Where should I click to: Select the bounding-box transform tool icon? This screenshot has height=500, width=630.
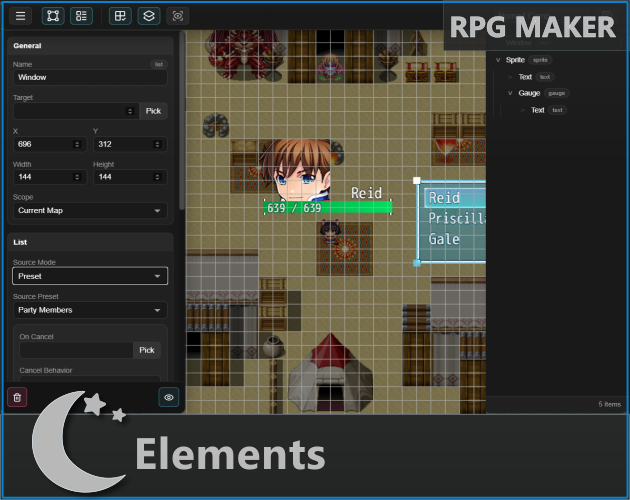(x=53, y=16)
